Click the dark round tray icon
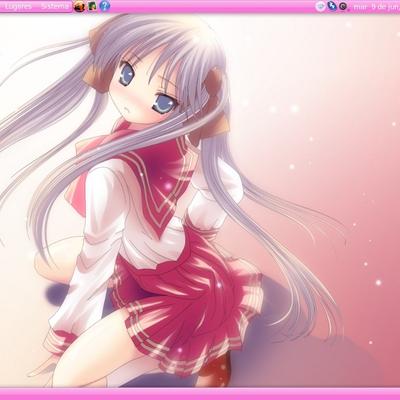 pos(343,6)
